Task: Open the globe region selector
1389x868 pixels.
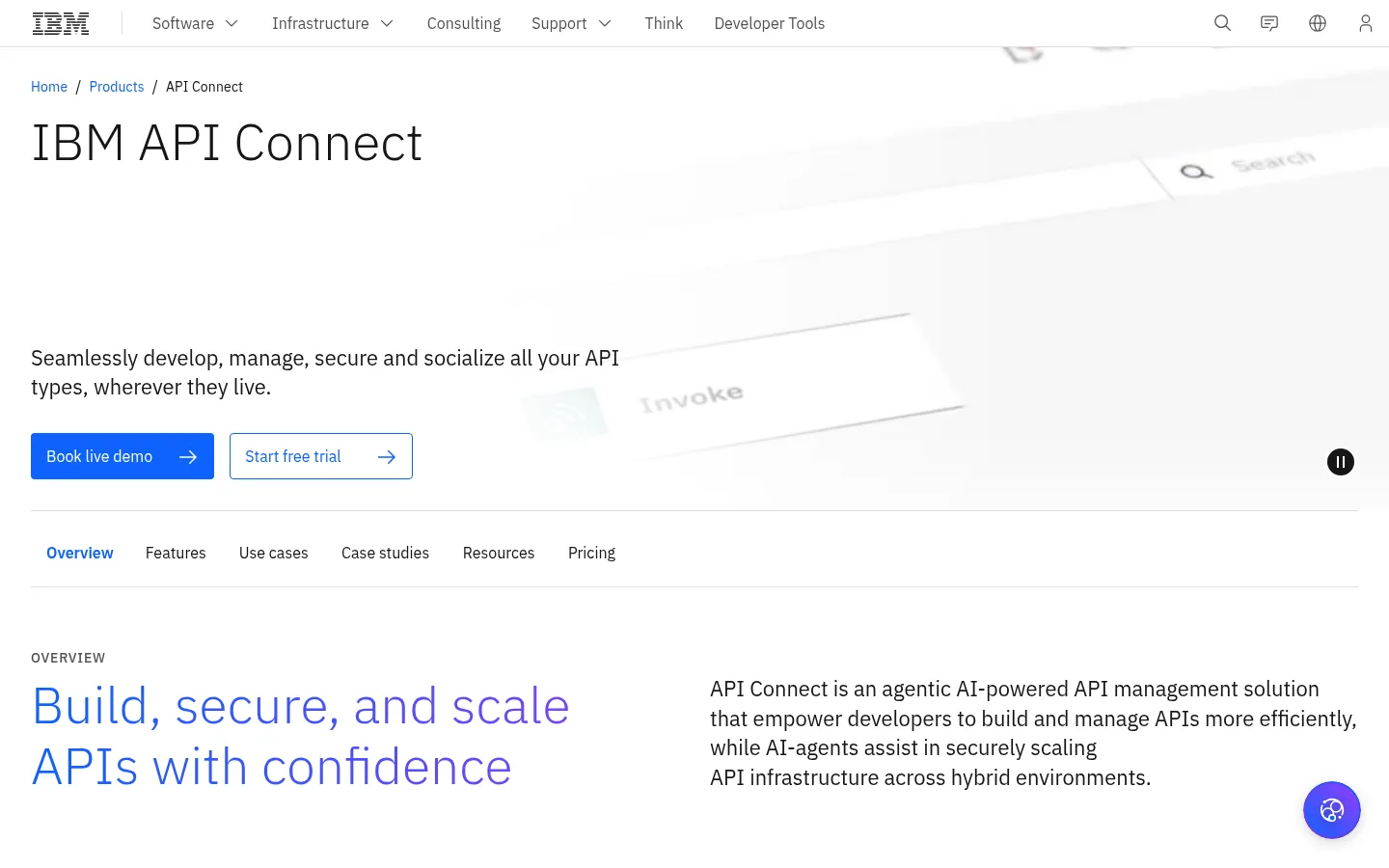Action: [x=1318, y=23]
